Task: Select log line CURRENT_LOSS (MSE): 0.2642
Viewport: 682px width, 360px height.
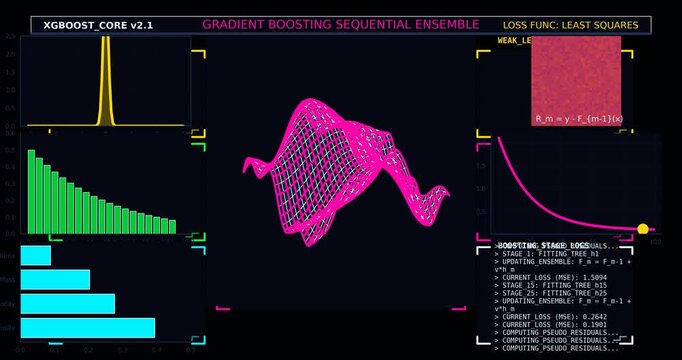Action: tap(551, 317)
